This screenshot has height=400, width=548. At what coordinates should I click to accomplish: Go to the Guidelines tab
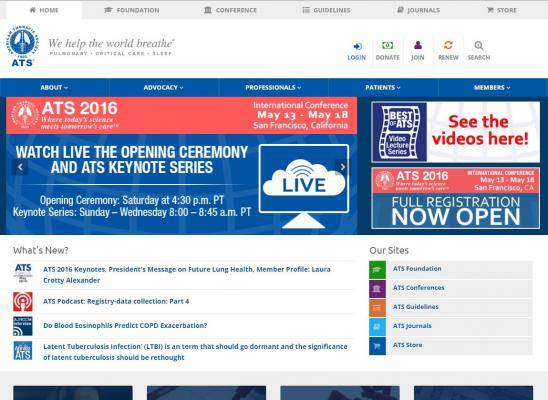coord(326,10)
